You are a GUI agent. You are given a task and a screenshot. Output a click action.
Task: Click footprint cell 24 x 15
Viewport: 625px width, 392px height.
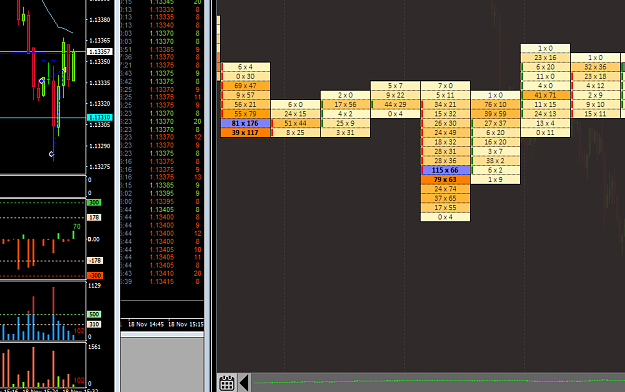tap(296, 114)
